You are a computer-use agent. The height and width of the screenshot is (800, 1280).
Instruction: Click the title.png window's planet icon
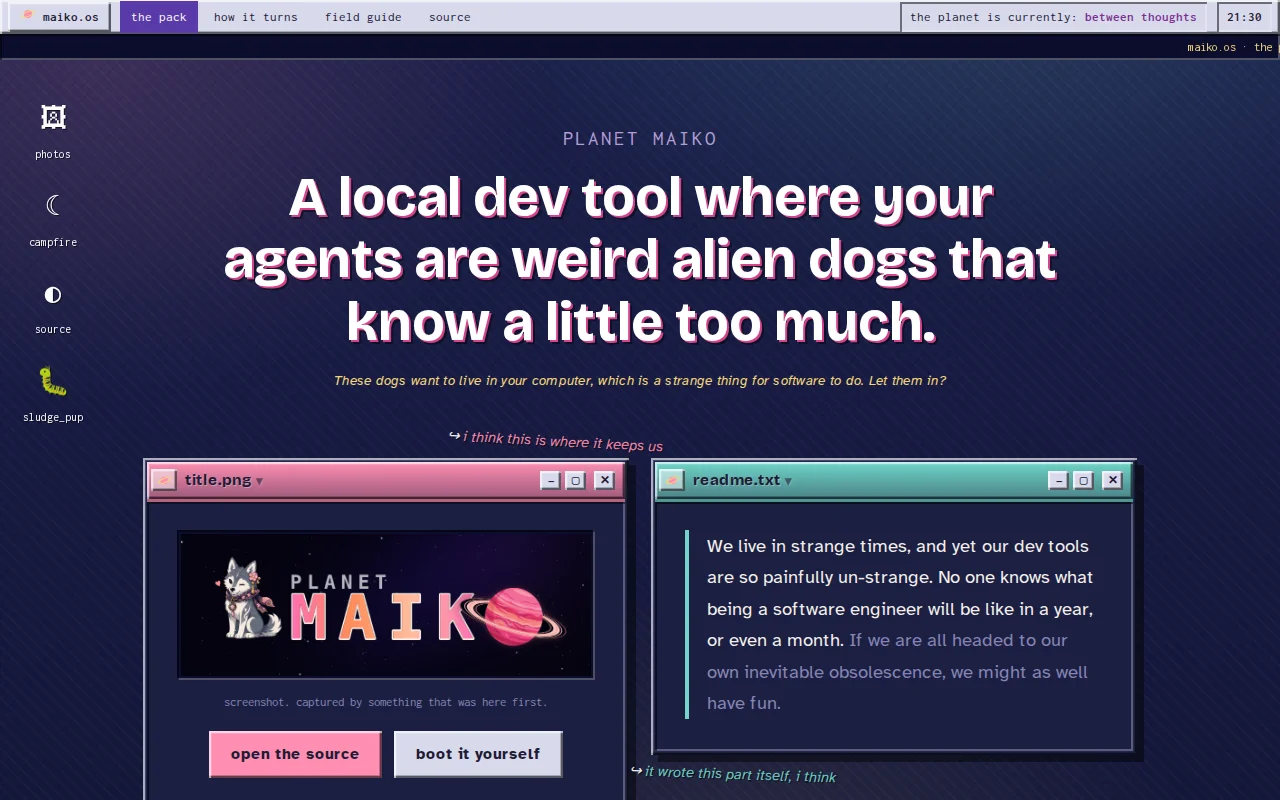point(164,480)
